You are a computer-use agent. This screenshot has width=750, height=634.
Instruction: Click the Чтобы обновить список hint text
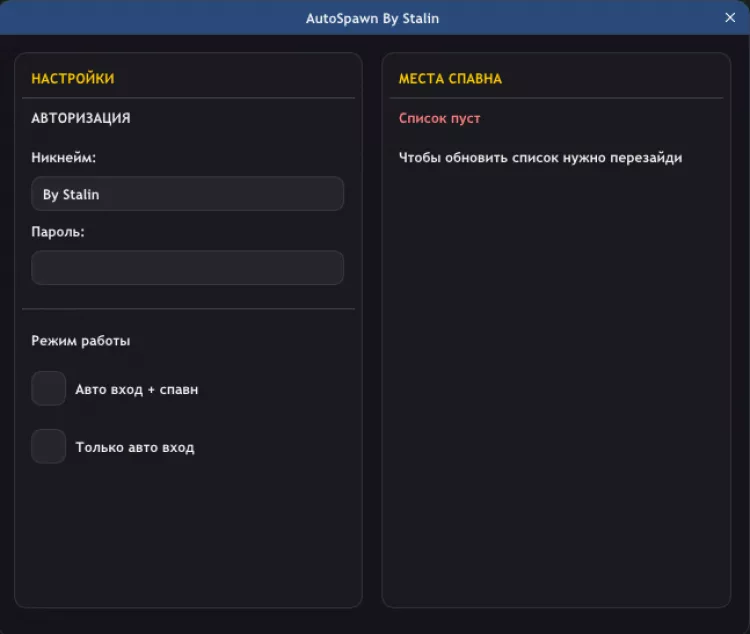point(540,158)
